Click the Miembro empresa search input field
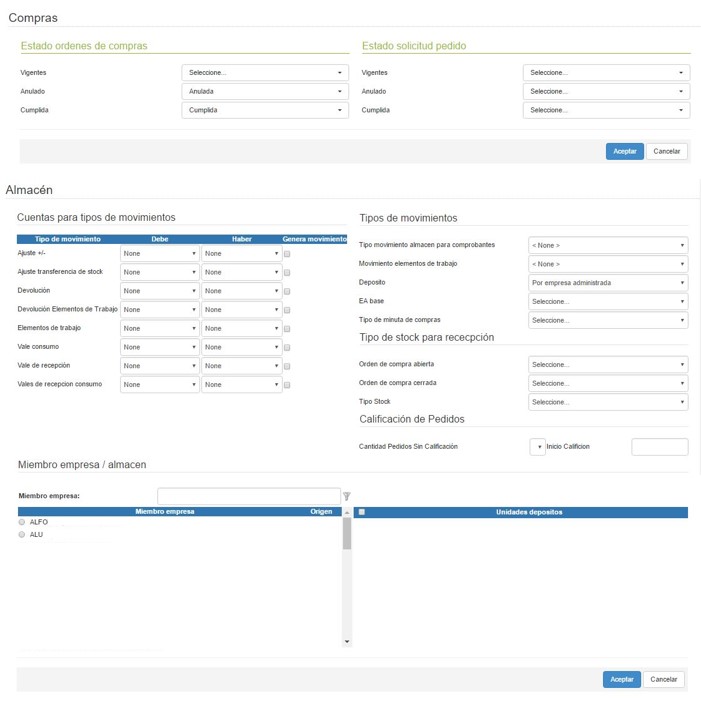 [249, 496]
